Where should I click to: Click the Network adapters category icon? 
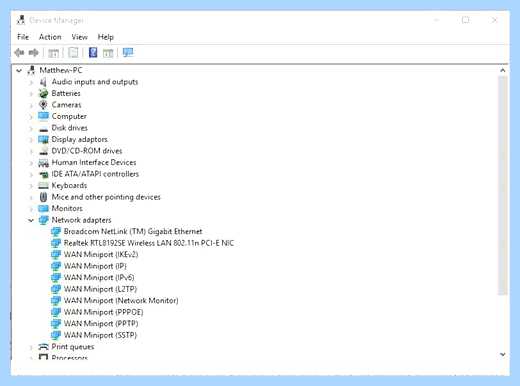[43, 220]
